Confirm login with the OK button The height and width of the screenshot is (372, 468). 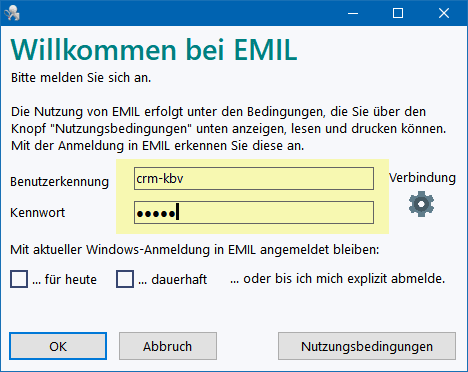tap(58, 346)
